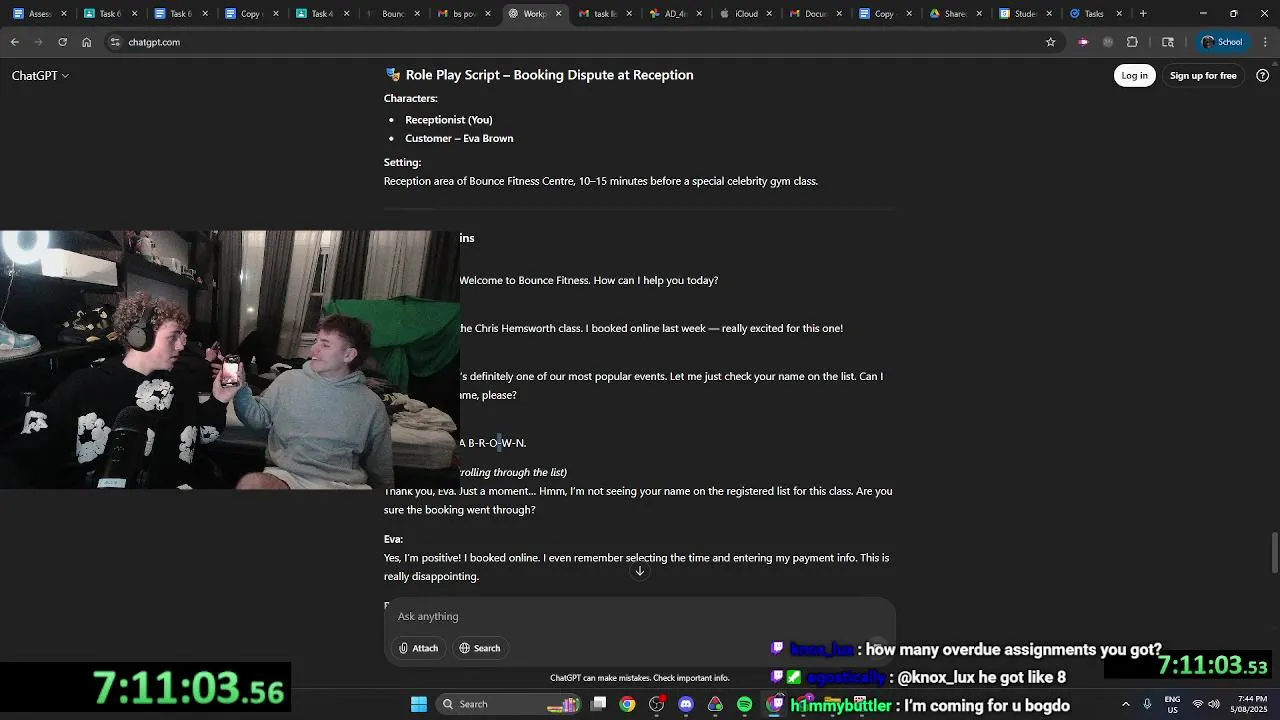The width and height of the screenshot is (1280, 720).
Task: Click the 'Customer – Eva Brown' bullet
Action: [x=459, y=139]
